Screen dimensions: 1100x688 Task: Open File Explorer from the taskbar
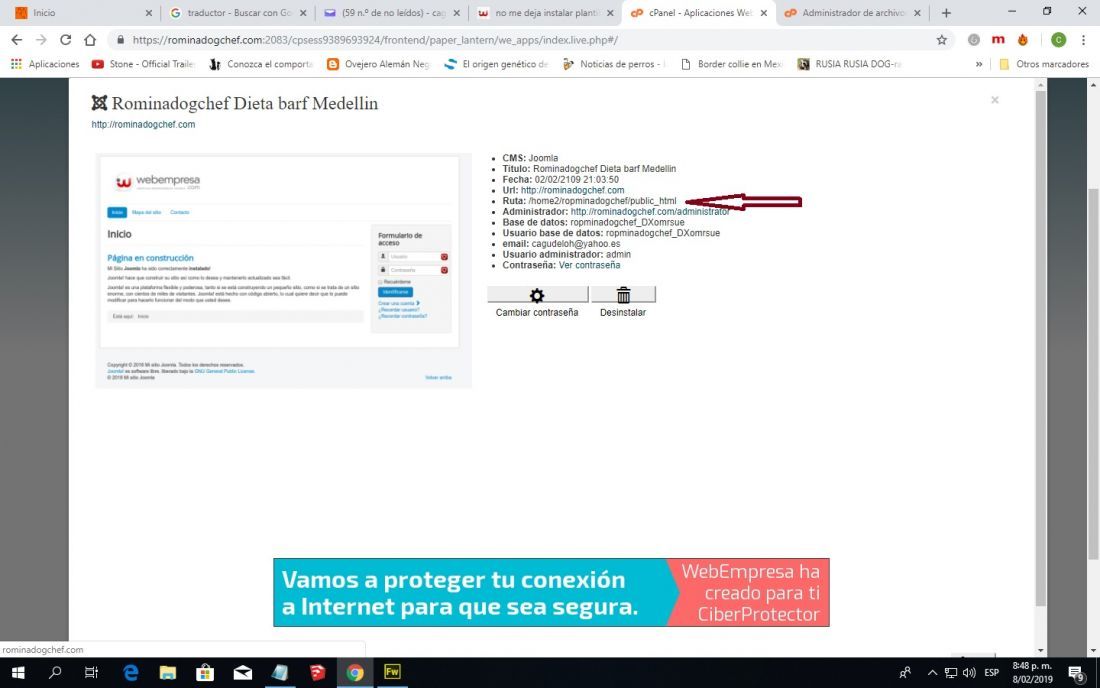168,673
